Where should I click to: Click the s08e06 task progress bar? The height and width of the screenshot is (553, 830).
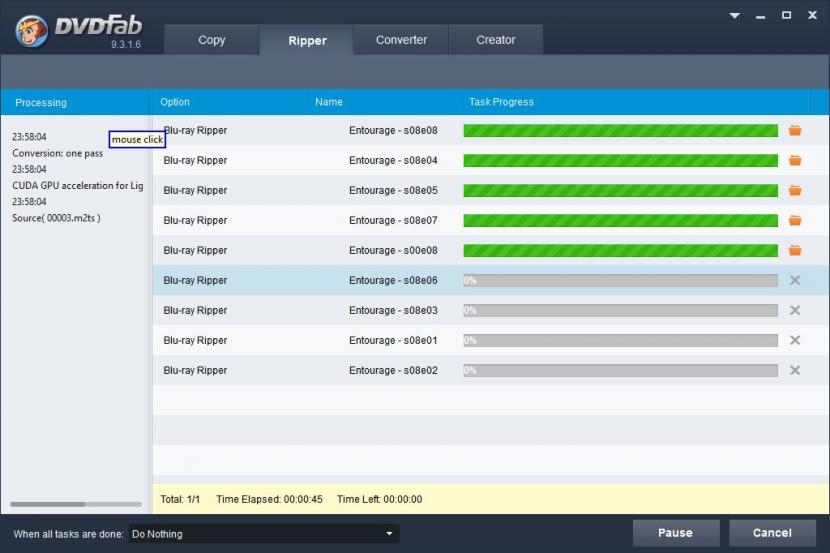tap(620, 281)
